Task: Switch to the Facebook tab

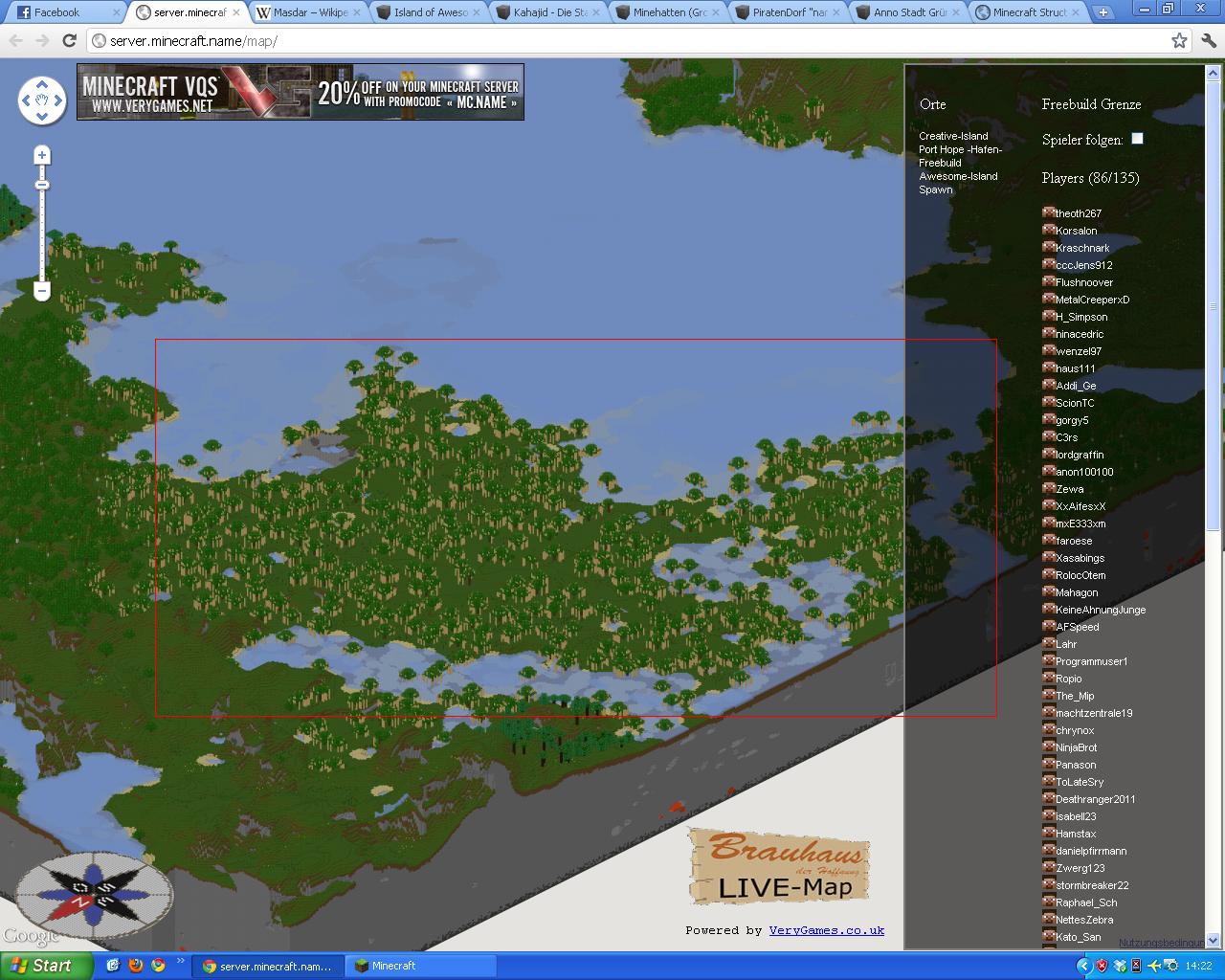Action: point(62,12)
